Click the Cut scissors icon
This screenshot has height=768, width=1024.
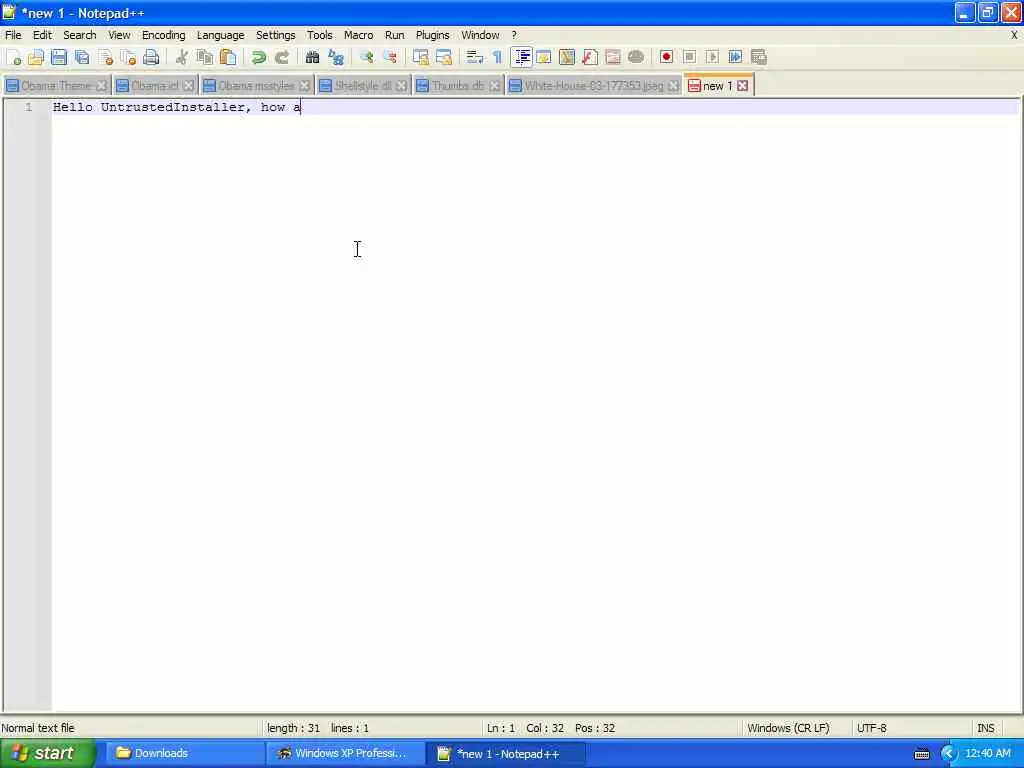click(x=182, y=57)
